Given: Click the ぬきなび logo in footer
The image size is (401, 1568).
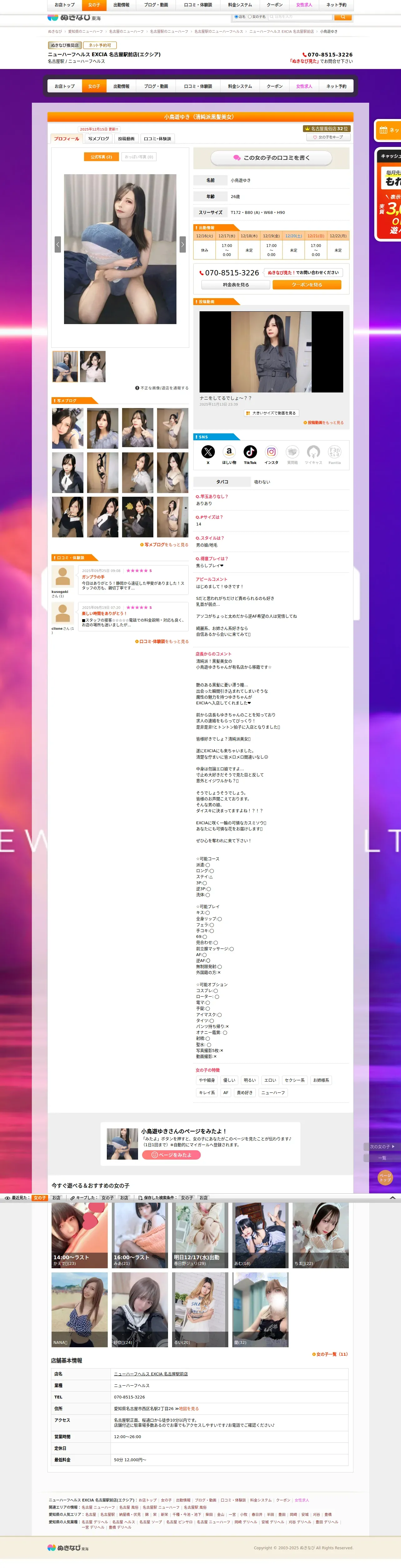Looking at the screenshot, I should [68, 1547].
